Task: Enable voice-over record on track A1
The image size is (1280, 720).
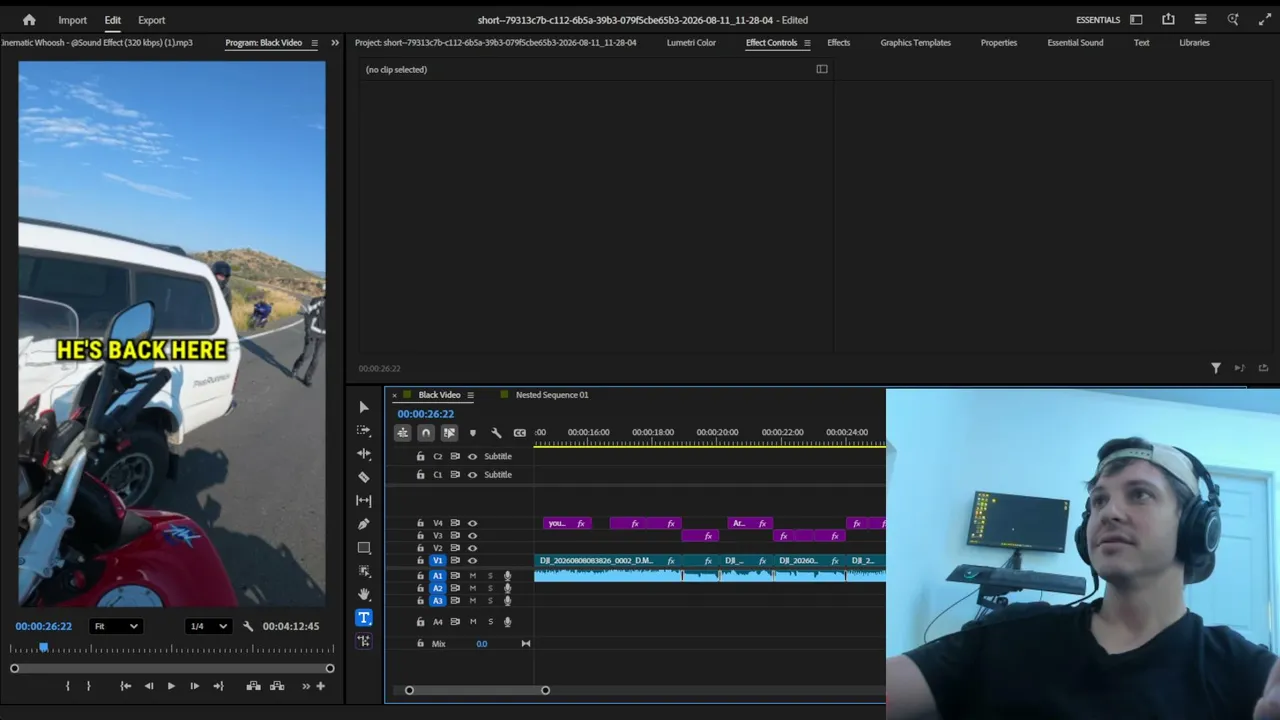Action: tap(507, 576)
